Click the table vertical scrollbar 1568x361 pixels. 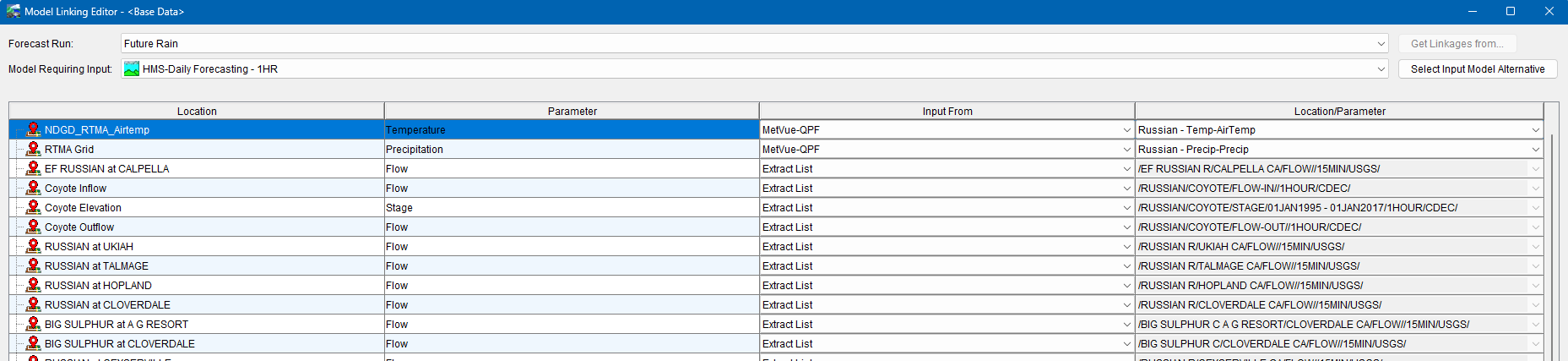tap(1551, 245)
